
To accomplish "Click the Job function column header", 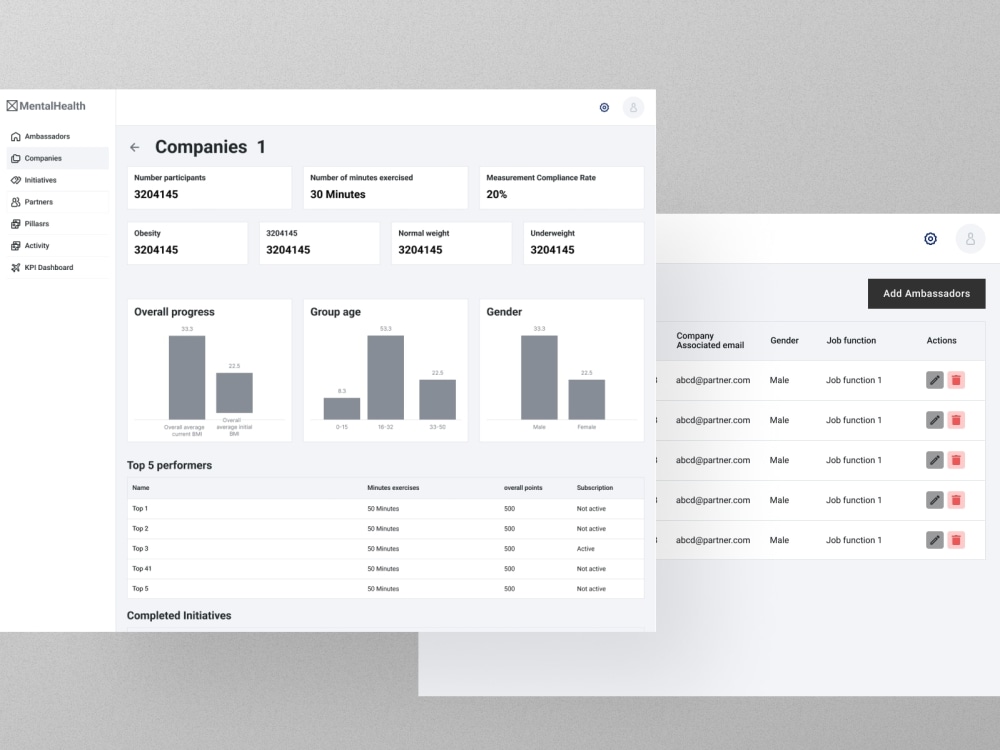I will pos(851,341).
